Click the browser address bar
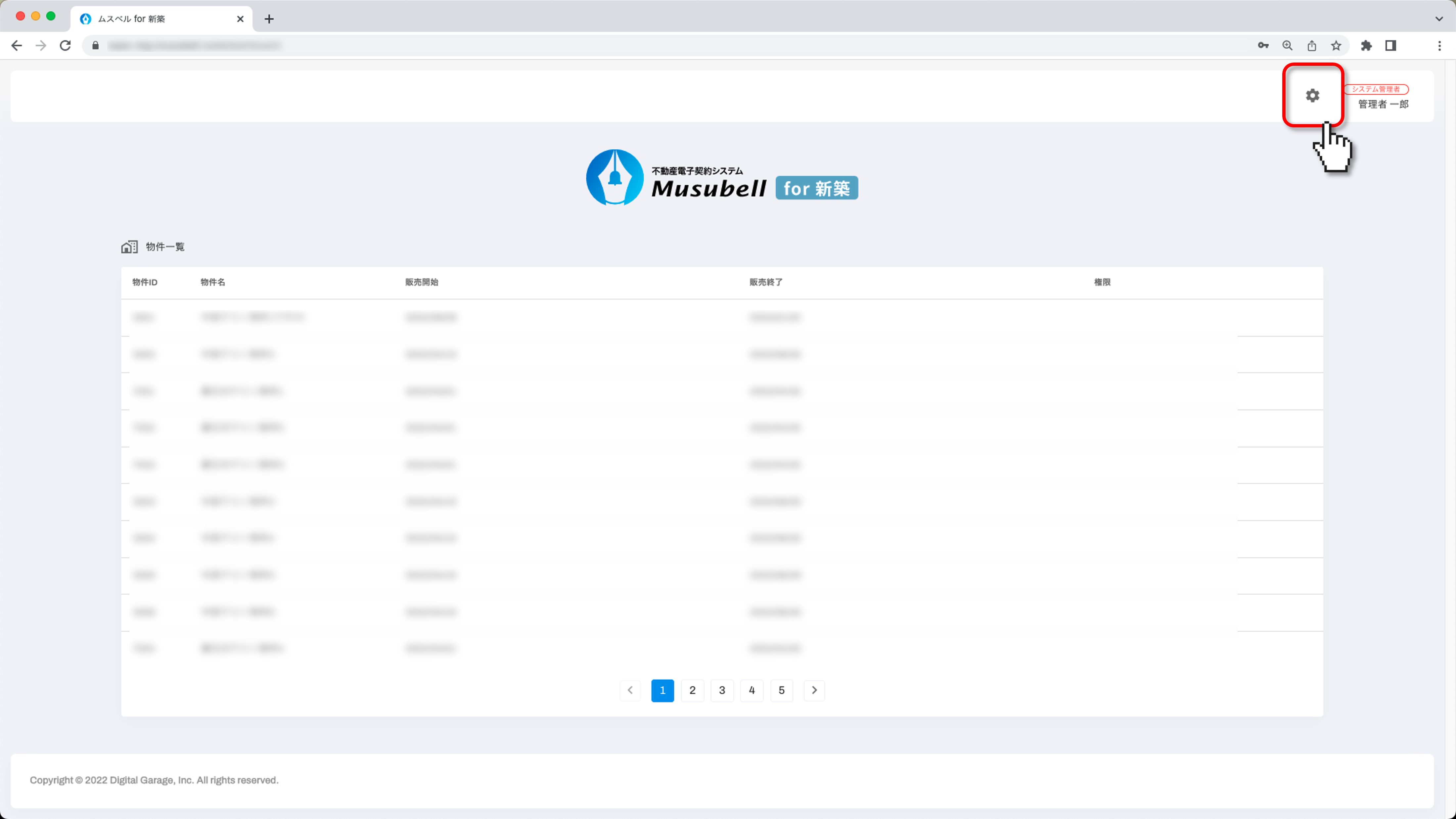Viewport: 1456px width, 819px height. pyautogui.click(x=622, y=46)
